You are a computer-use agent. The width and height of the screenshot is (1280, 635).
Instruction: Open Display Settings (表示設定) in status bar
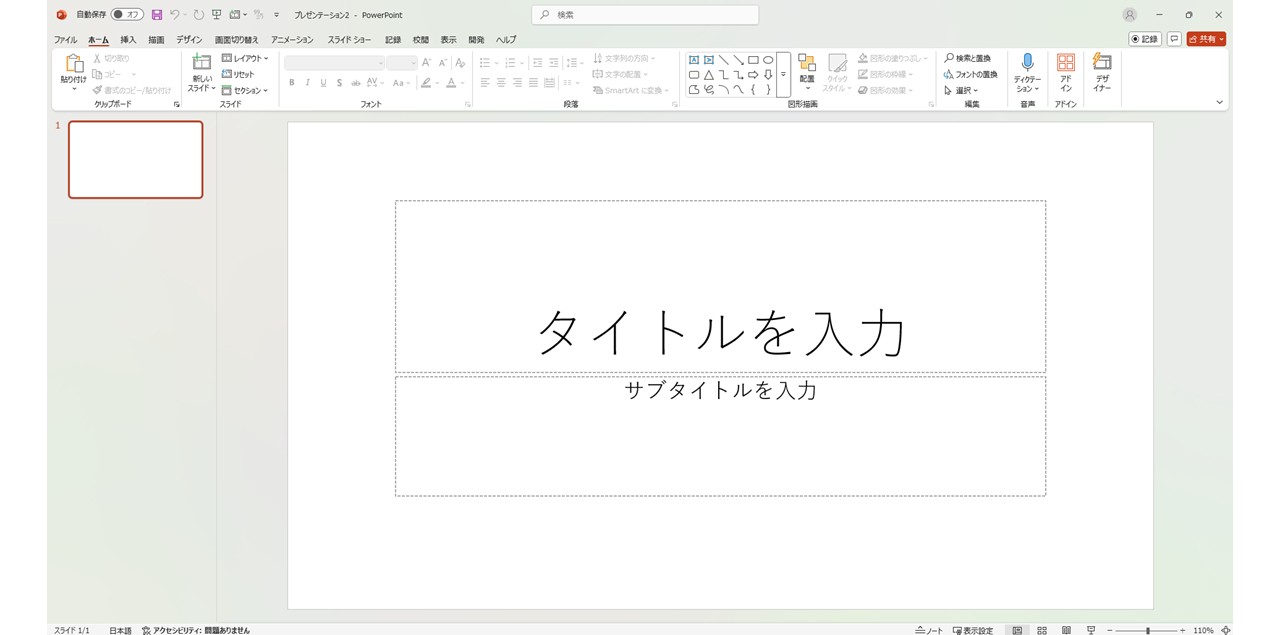[x=973, y=630]
